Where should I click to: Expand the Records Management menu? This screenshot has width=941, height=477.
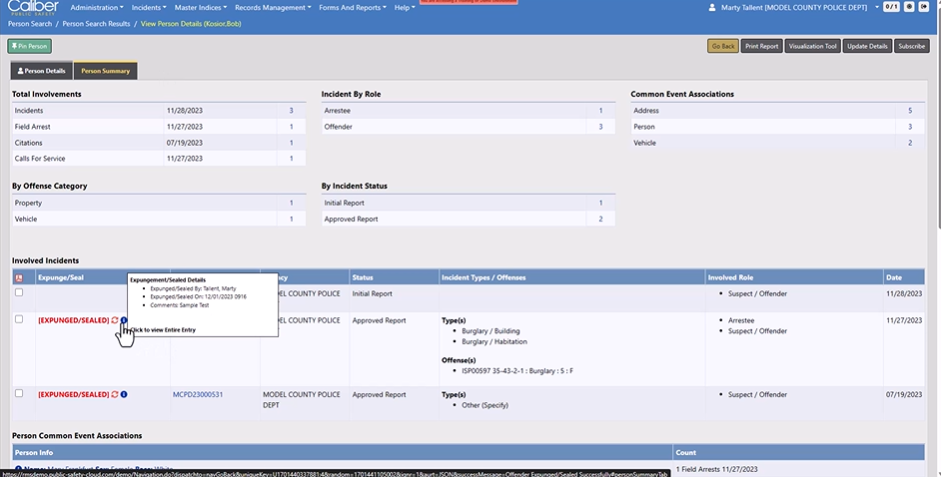(x=272, y=7)
